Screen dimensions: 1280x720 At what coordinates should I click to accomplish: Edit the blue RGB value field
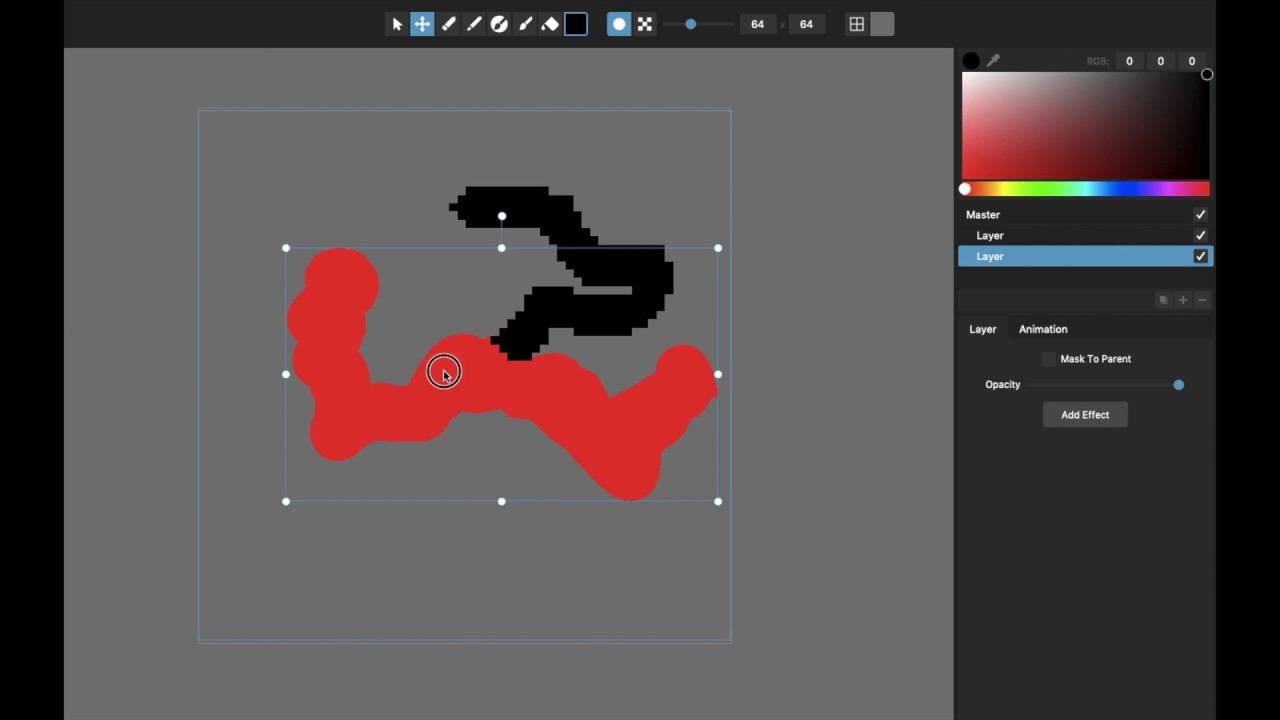1191,61
